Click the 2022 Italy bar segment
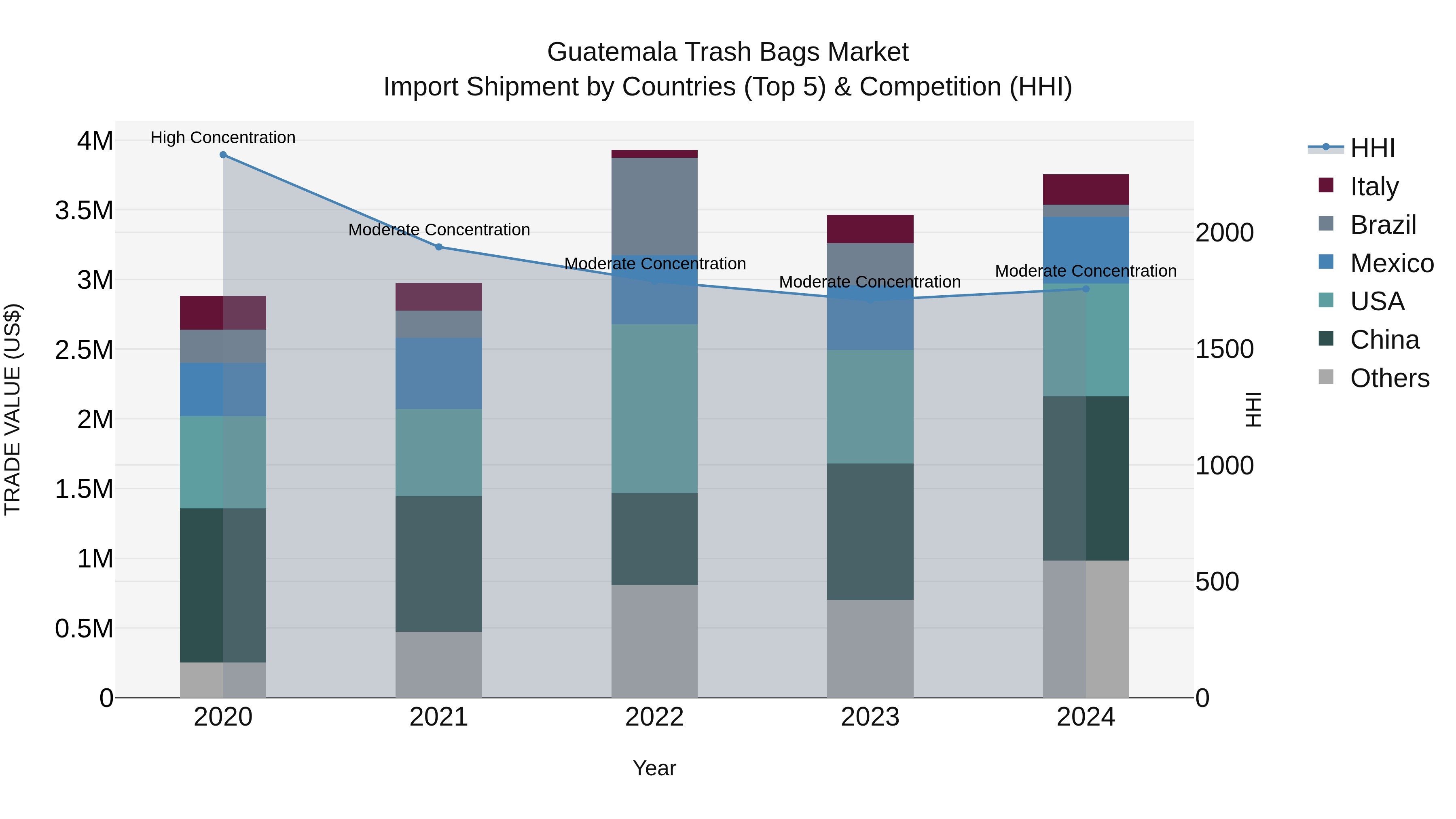The height and width of the screenshot is (819, 1456). (654, 154)
